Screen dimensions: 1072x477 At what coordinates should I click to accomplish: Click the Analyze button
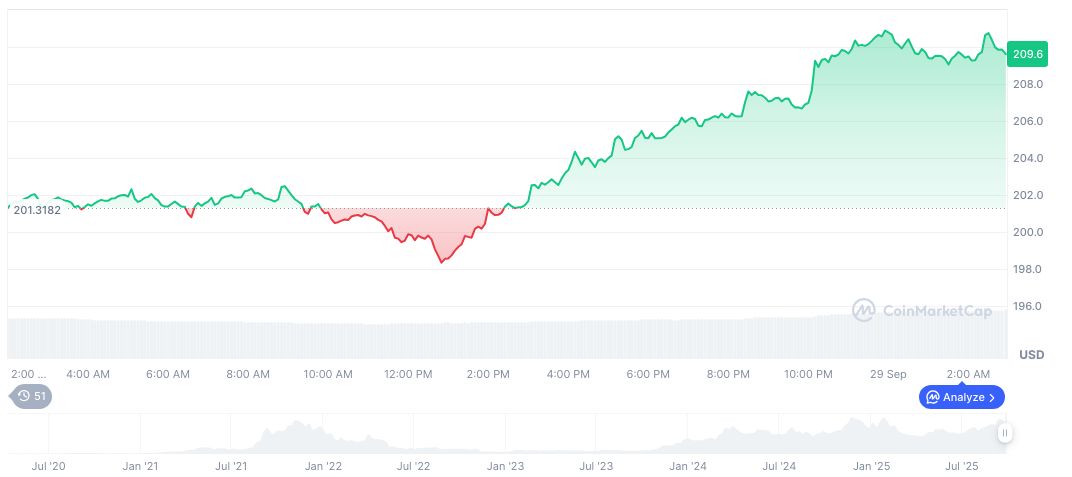pyautogui.click(x=961, y=397)
